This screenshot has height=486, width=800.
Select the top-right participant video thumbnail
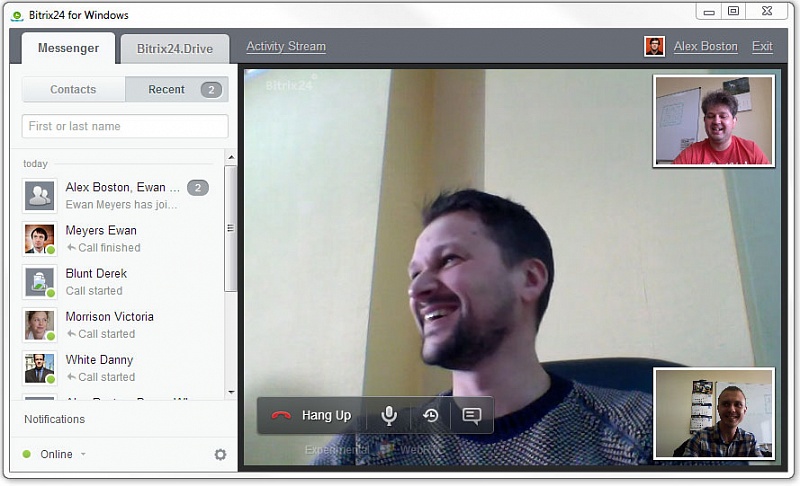tap(714, 121)
